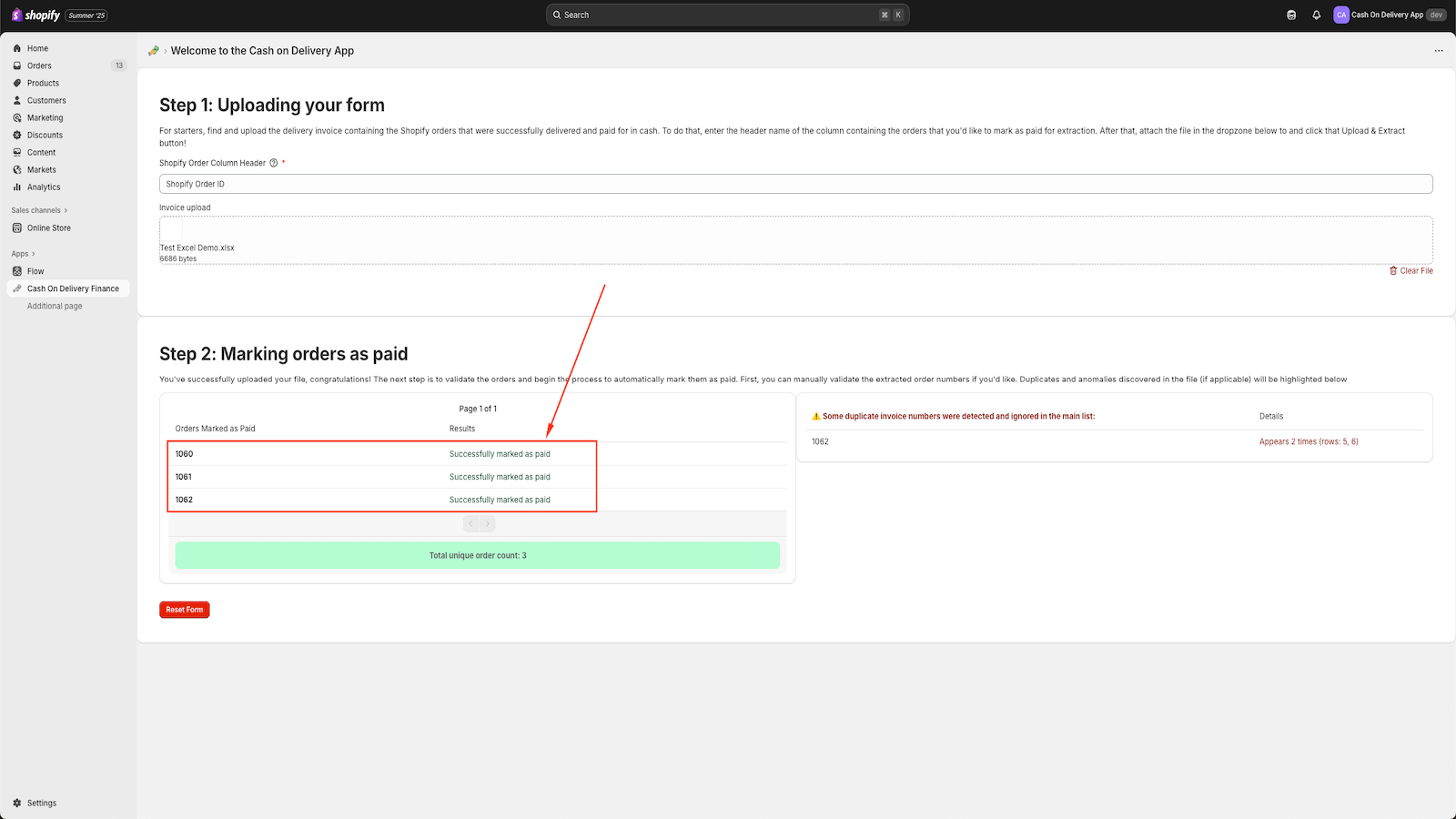Click the previous page arrow under the table

[470, 523]
